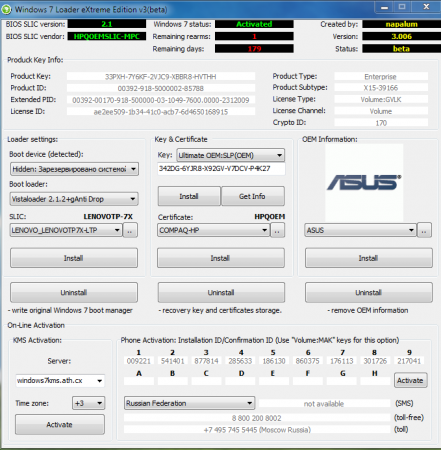
Task: Click Installation ID block 176113
Action: click(x=342, y=361)
